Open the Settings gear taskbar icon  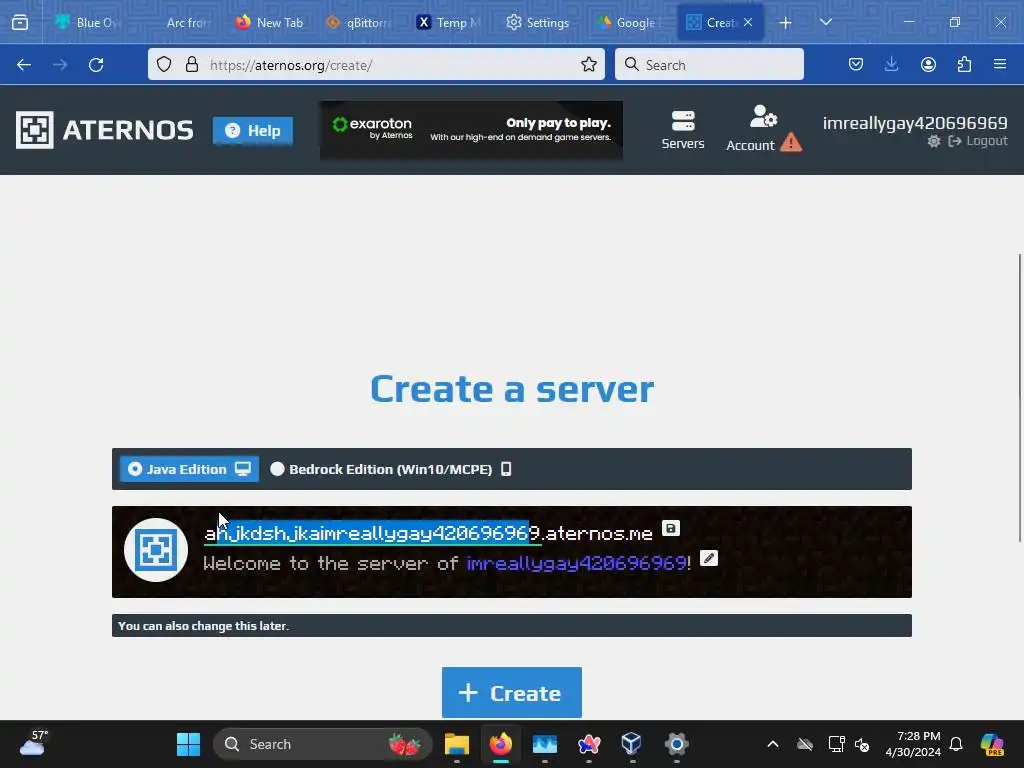point(677,744)
